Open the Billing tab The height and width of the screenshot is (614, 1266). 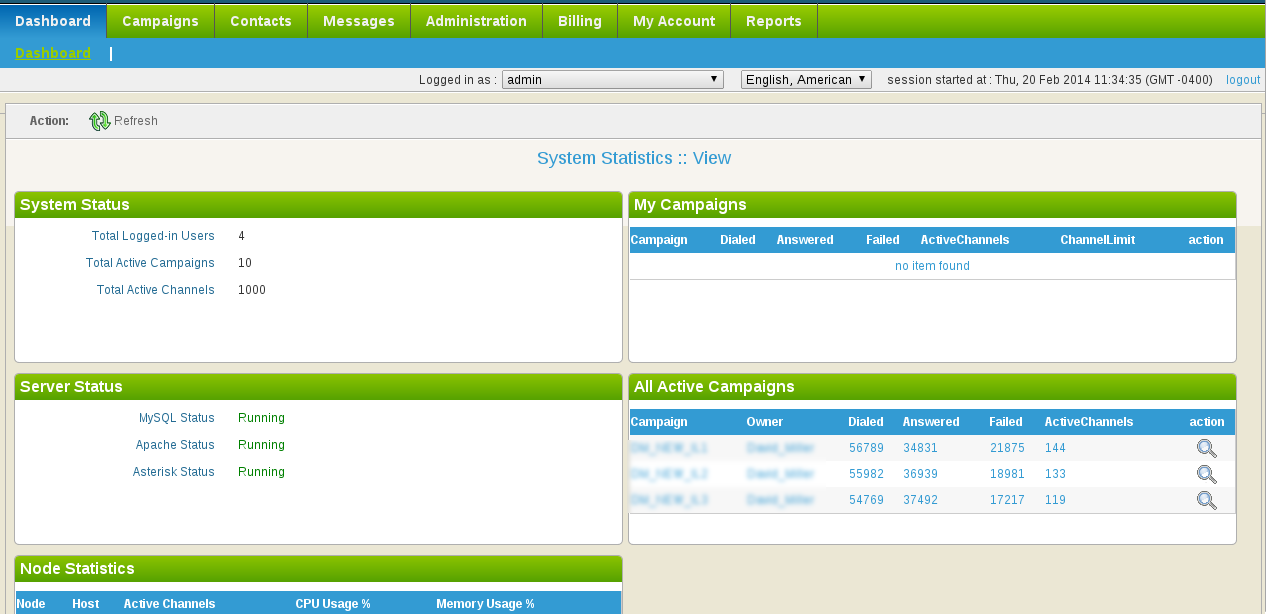tap(580, 21)
